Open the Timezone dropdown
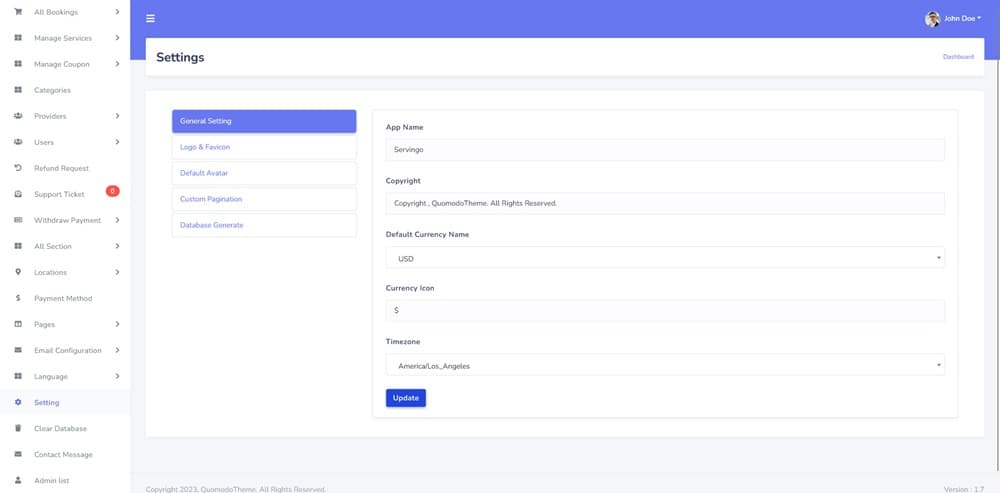The image size is (1000, 493). 664,365
